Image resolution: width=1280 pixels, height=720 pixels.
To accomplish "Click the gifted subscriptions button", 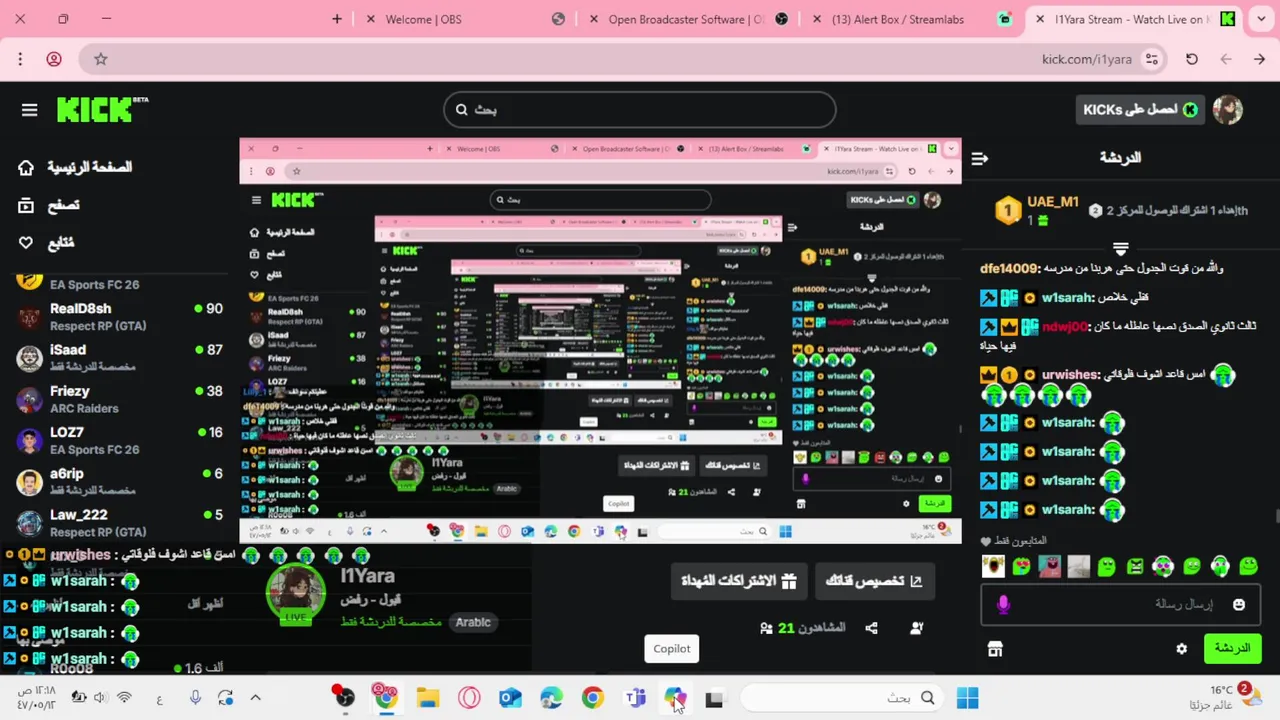I will coord(738,581).
